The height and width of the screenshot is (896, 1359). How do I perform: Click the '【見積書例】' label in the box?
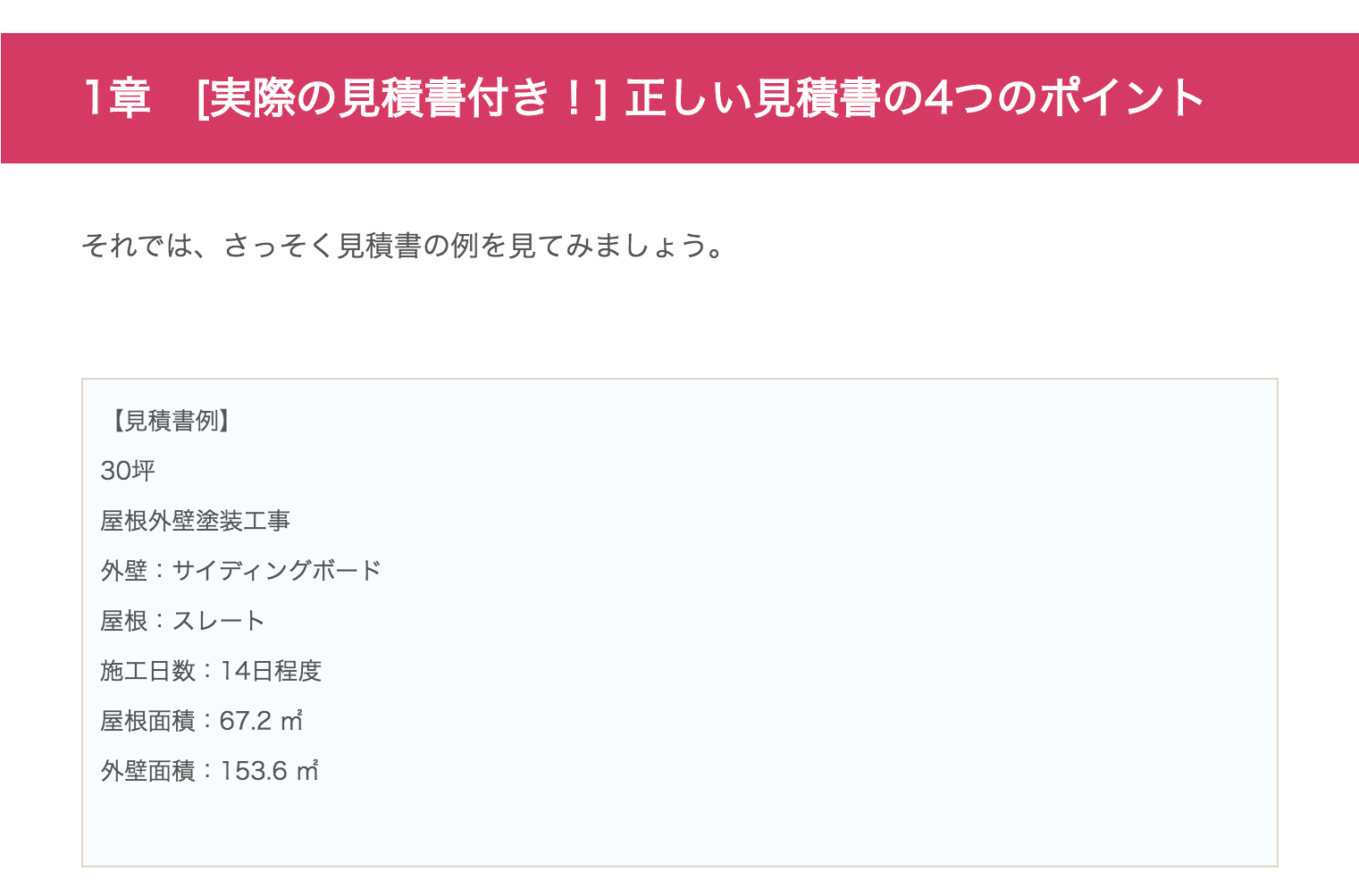click(170, 420)
